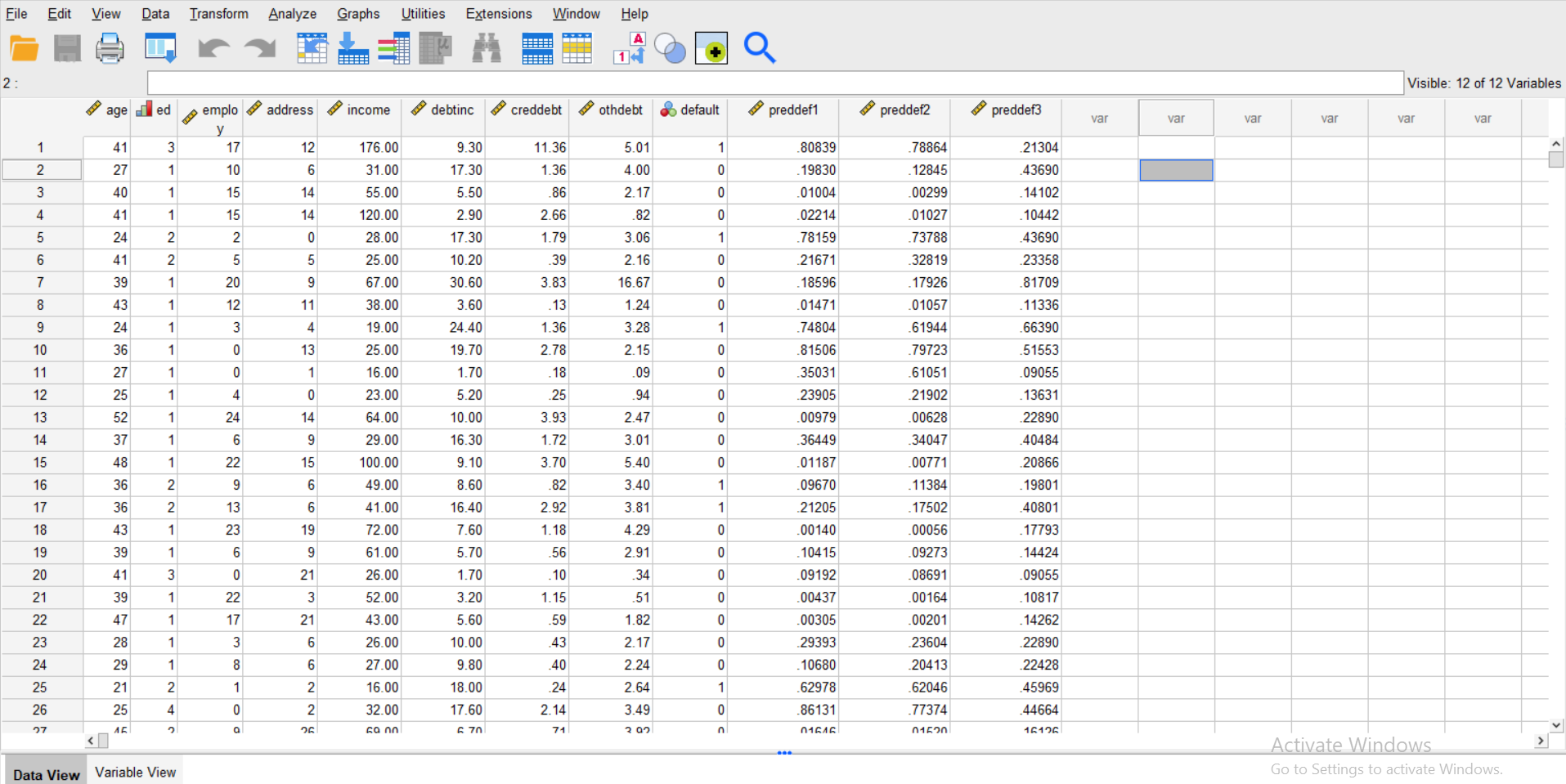1566x784 pixels.
Task: Open a data document via folder icon
Action: (x=24, y=48)
